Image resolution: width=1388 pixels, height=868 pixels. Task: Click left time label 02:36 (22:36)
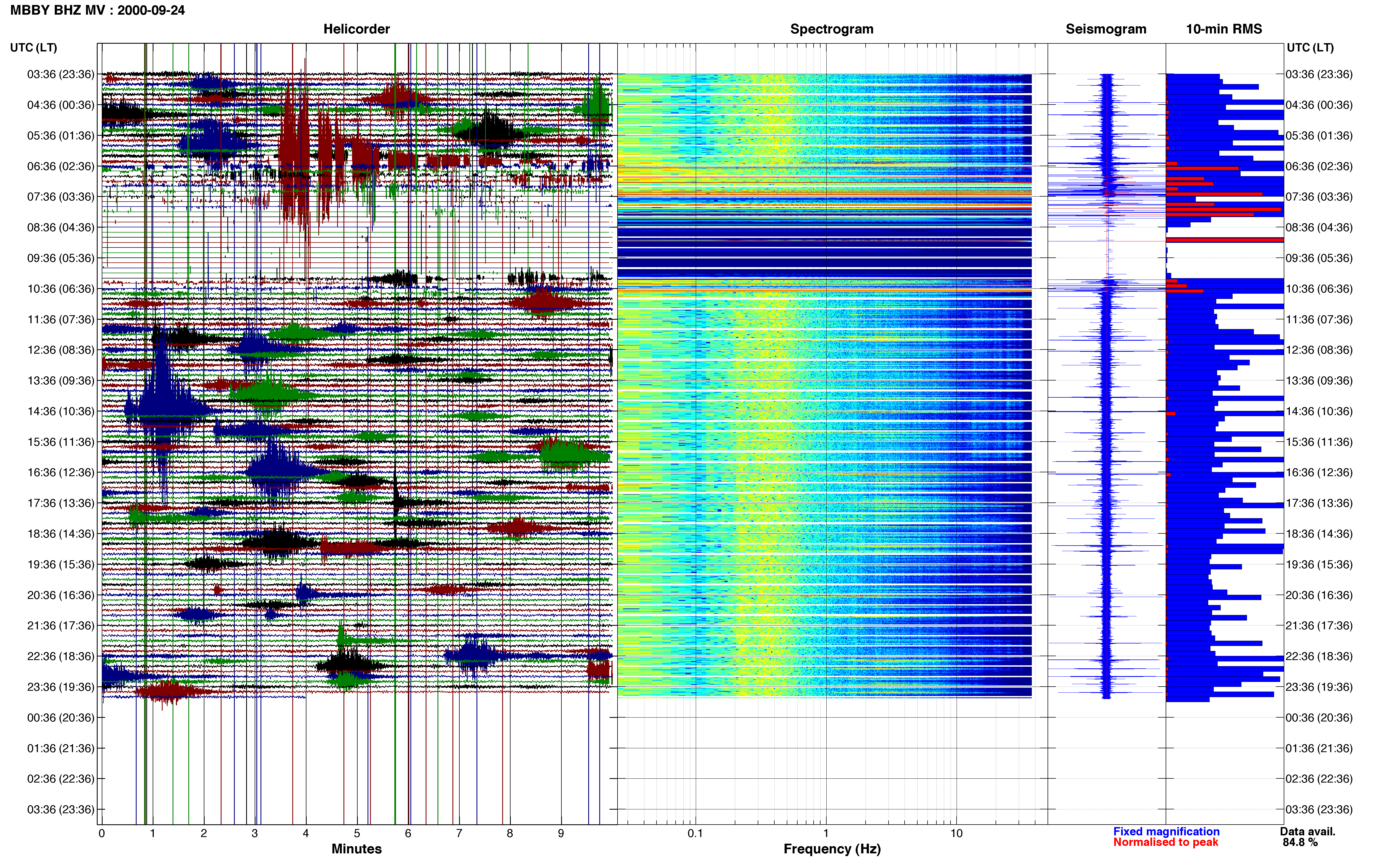point(61,779)
